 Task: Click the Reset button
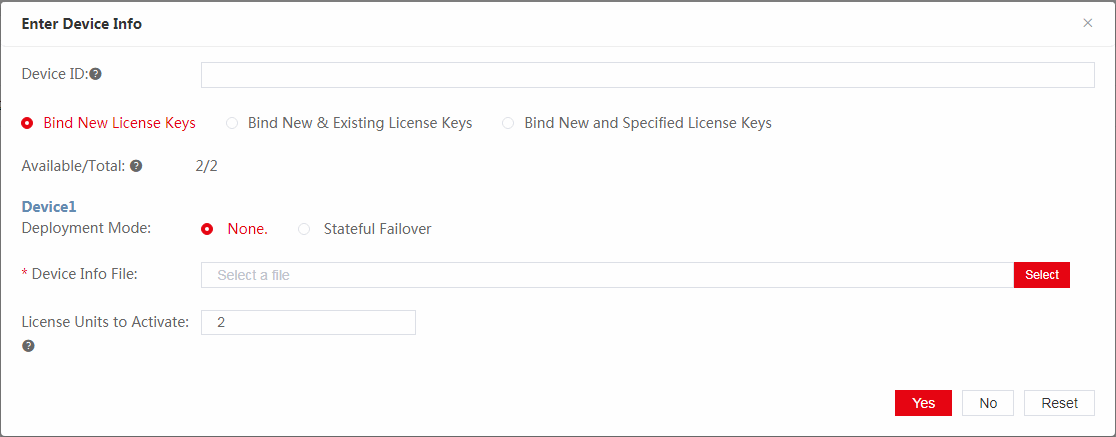pos(1060,403)
